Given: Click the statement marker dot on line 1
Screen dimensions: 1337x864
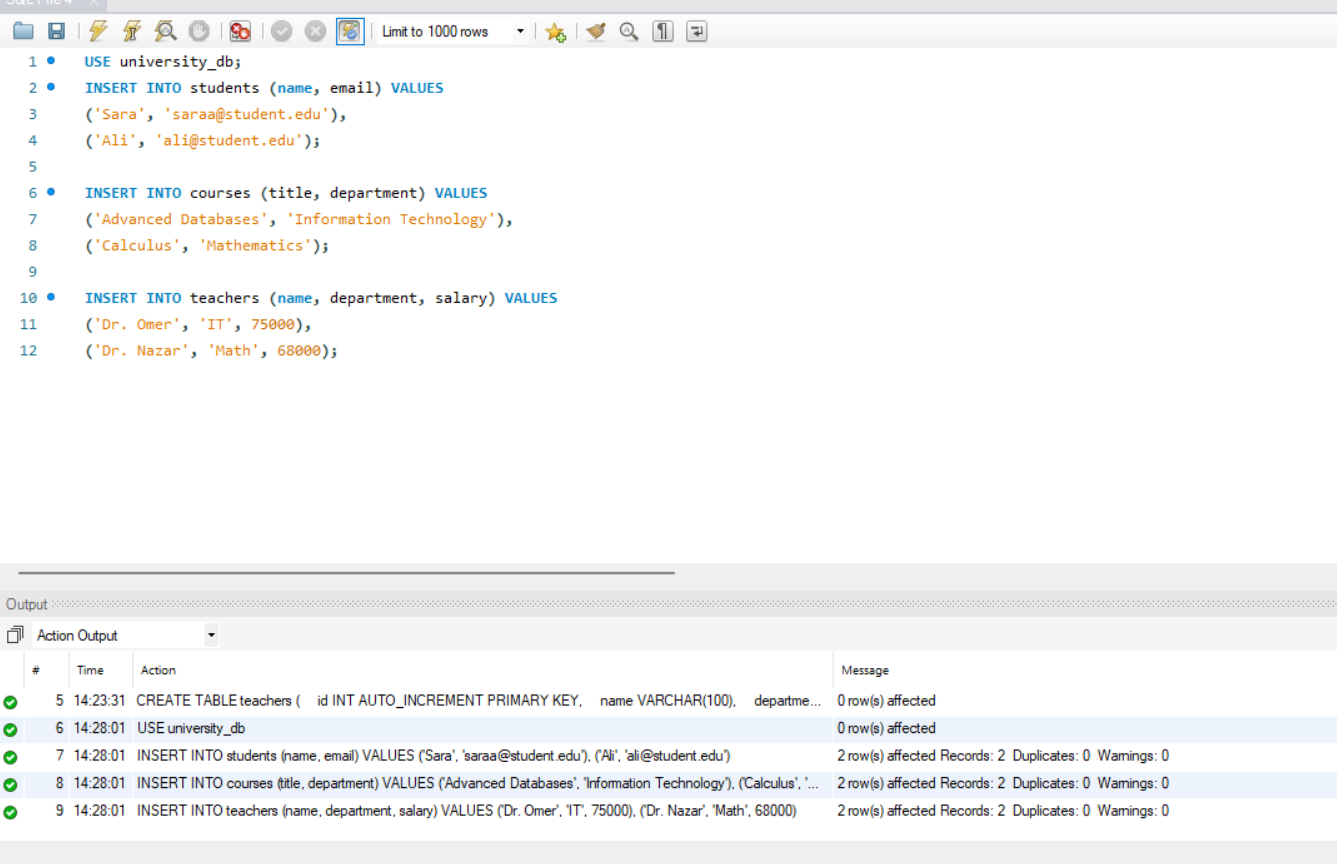Looking at the screenshot, I should (x=51, y=61).
